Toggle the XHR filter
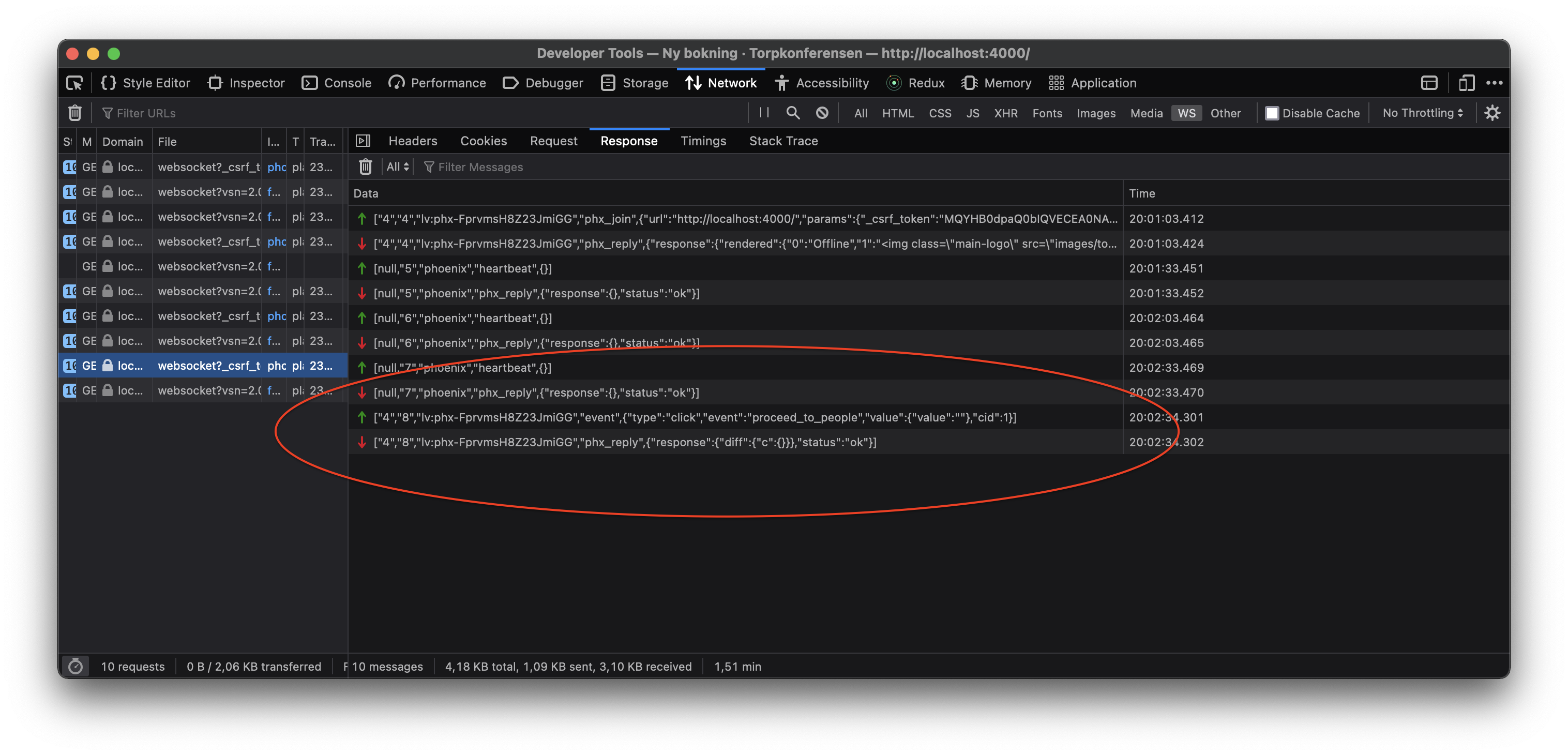Screen dimensions: 1568x755 pos(1005,113)
